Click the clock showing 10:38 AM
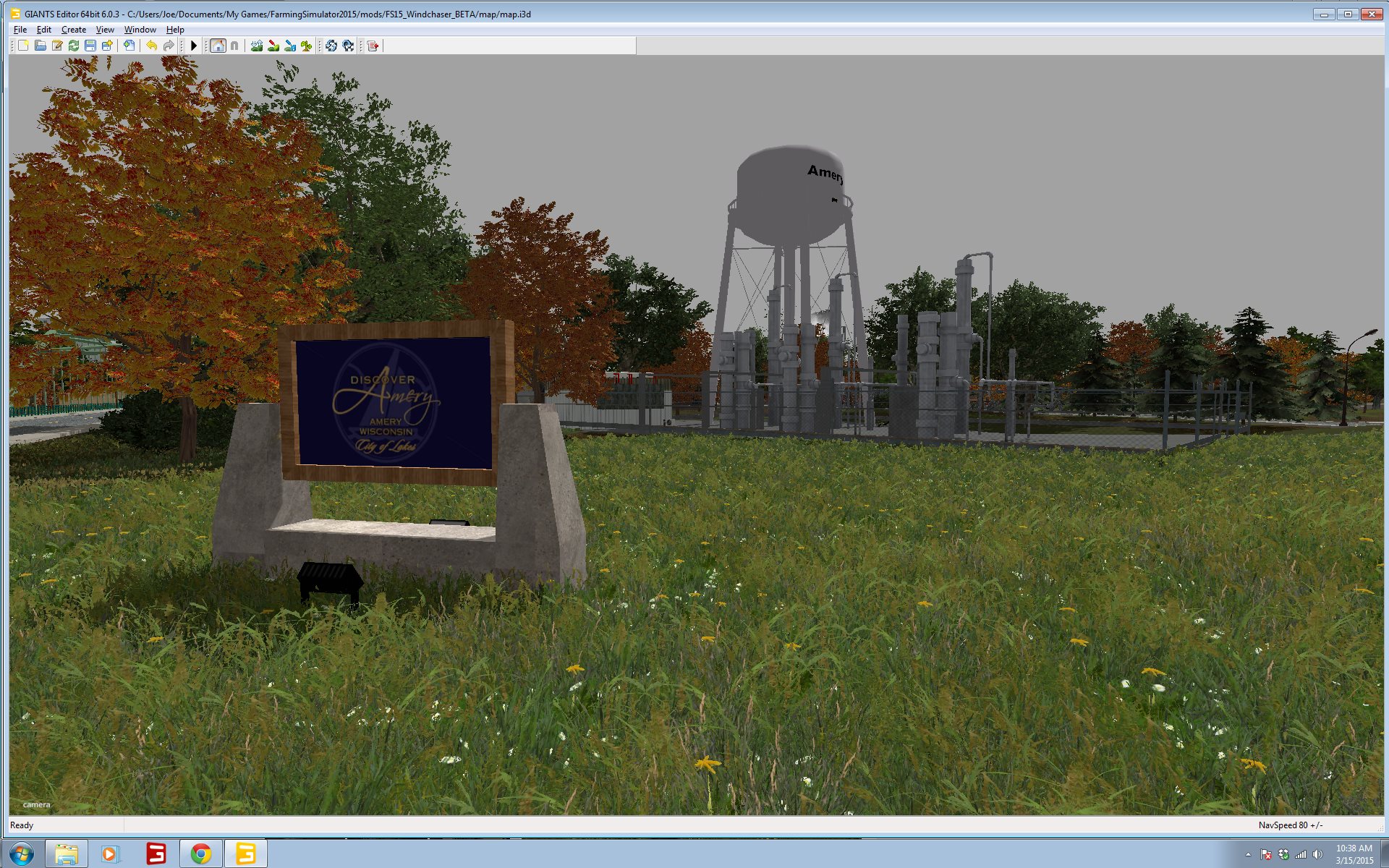 pos(1354,854)
